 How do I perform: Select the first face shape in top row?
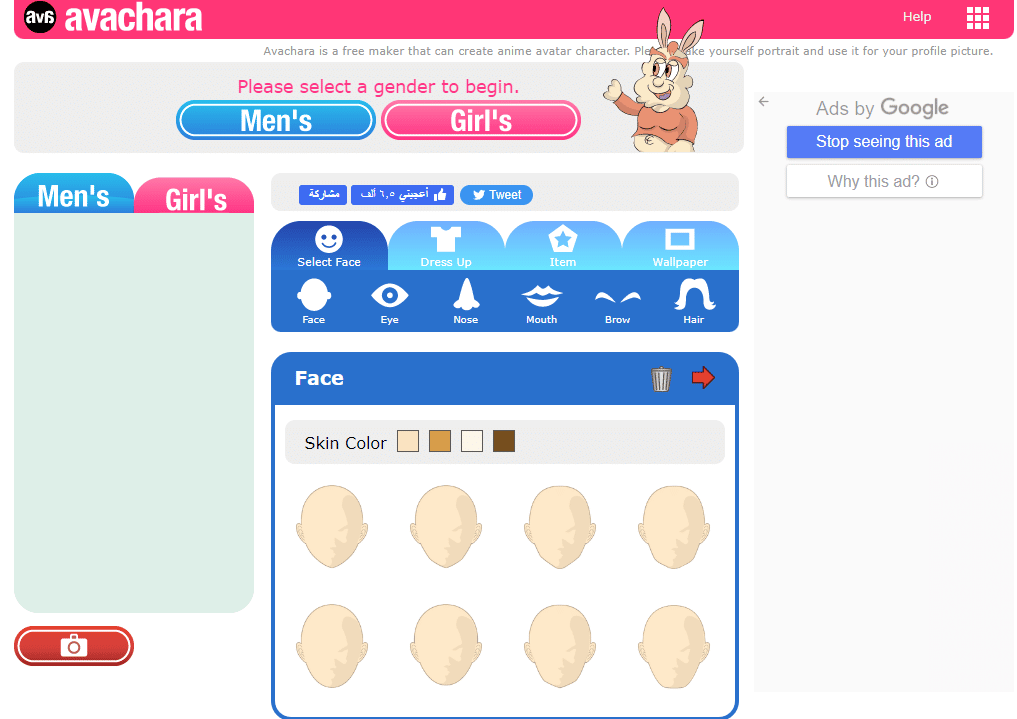click(x=332, y=526)
